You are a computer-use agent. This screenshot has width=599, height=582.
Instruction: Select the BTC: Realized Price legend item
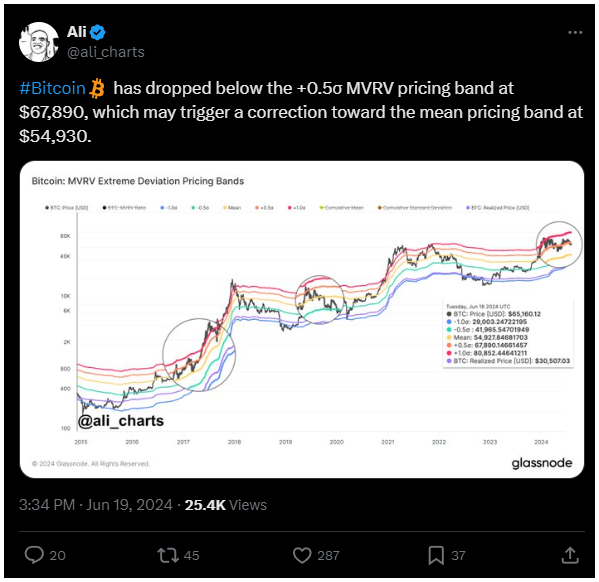point(498,208)
